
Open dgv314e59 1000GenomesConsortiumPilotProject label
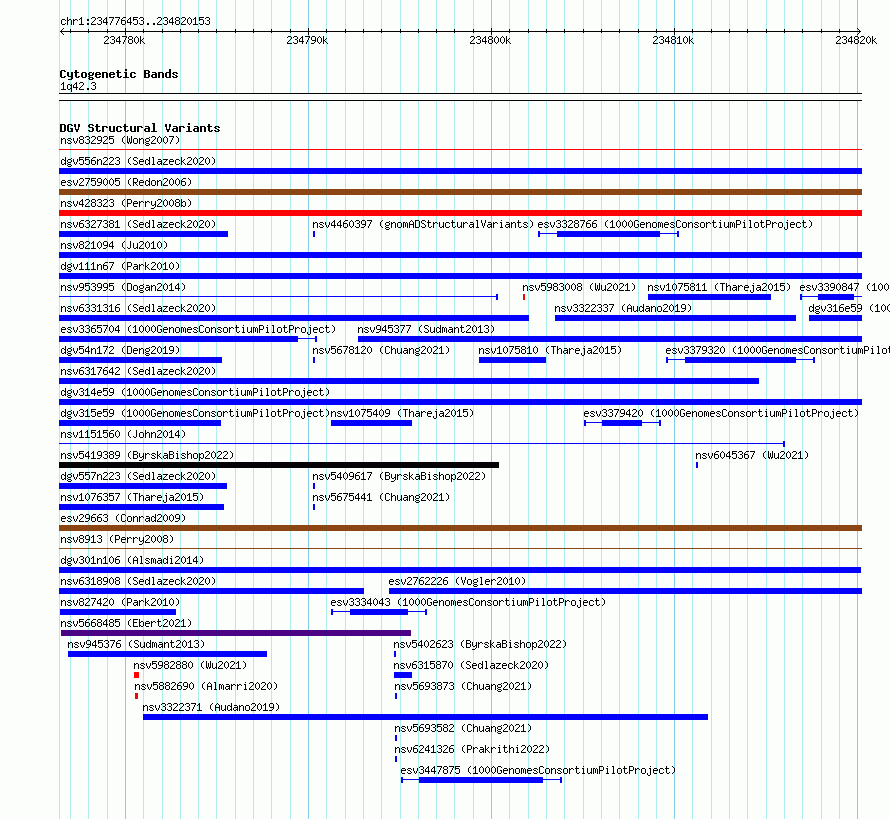tap(195, 392)
